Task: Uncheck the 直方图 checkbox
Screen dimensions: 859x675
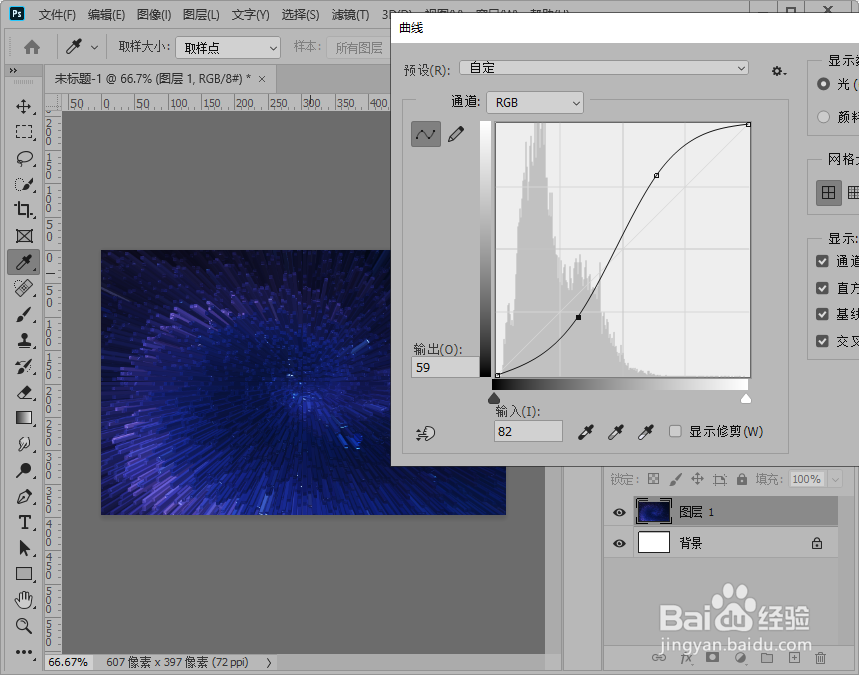Action: [x=822, y=288]
